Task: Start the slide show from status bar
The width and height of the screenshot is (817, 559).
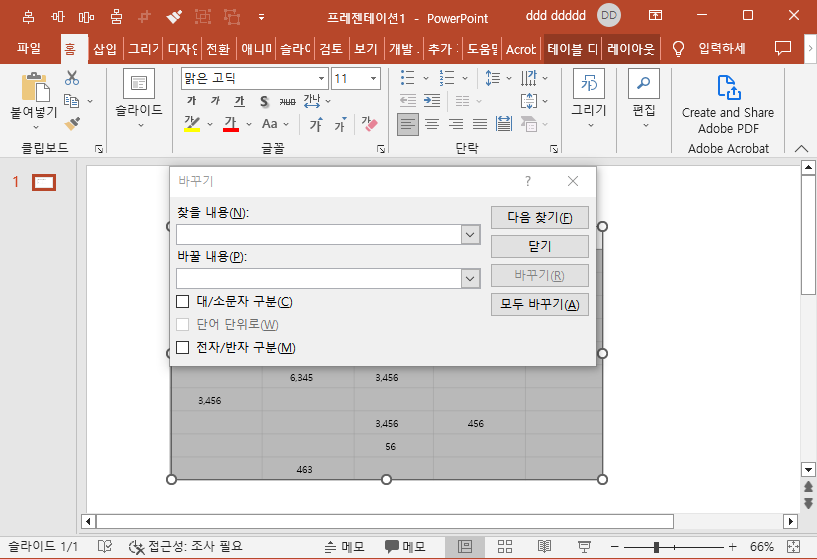Action: point(584,546)
